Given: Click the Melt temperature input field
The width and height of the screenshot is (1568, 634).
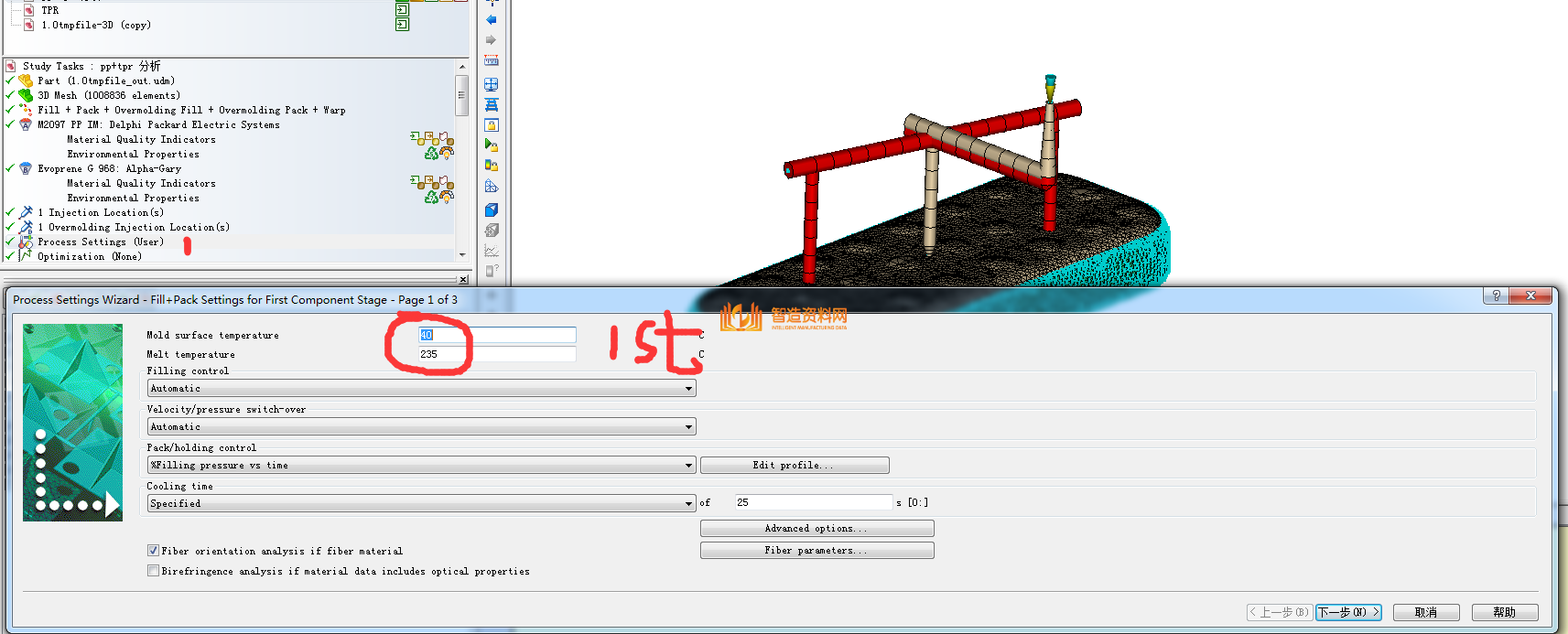Looking at the screenshot, I should coord(497,354).
